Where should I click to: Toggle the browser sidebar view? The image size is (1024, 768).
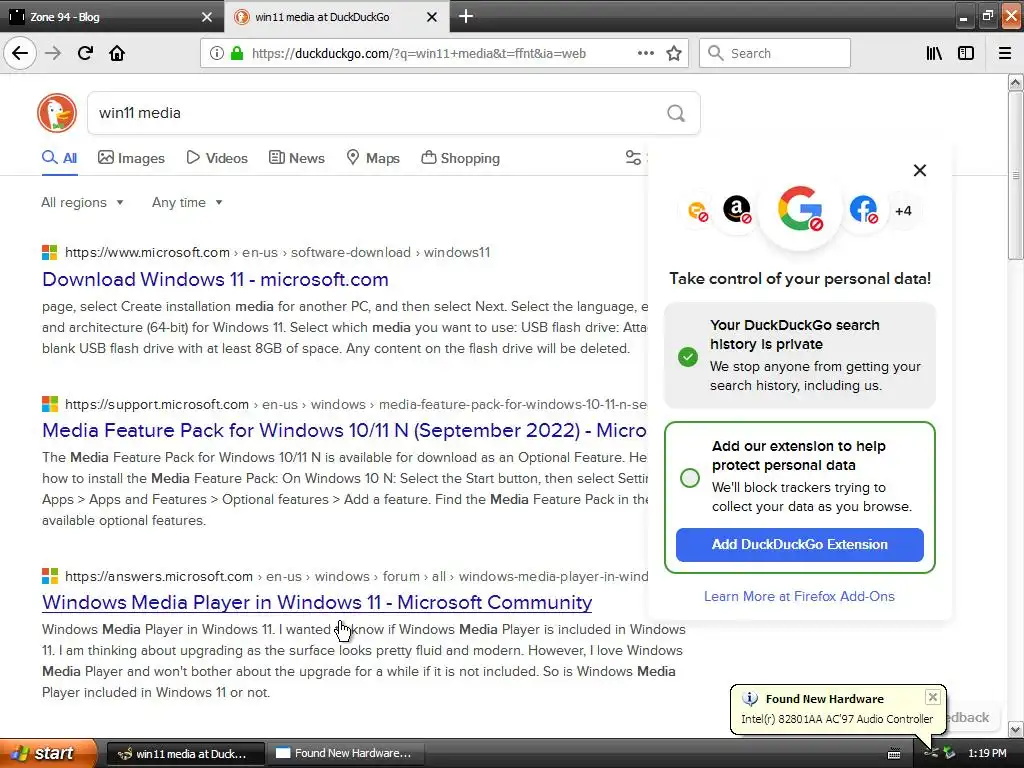click(966, 53)
